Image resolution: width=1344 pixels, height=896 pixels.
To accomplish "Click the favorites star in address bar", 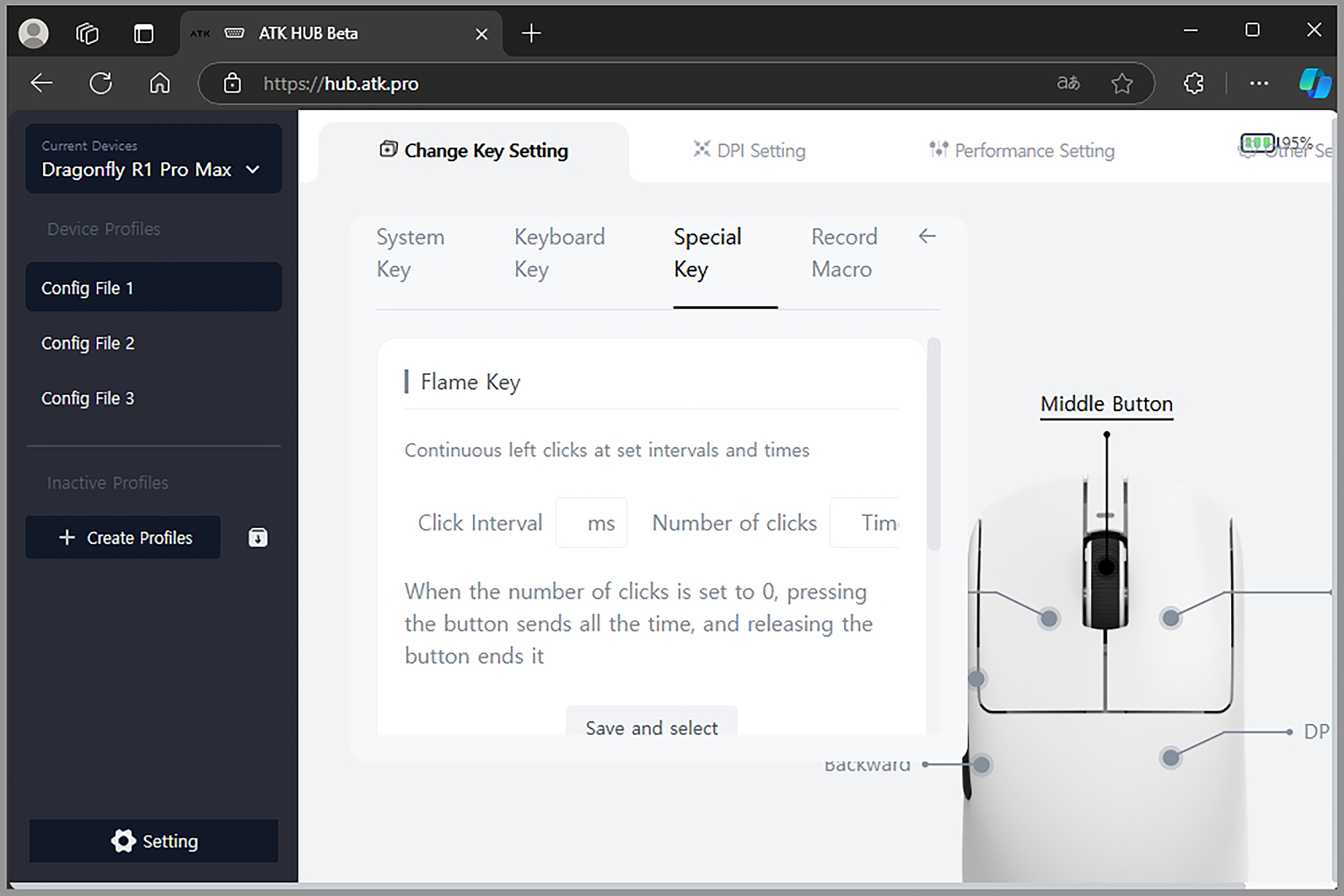I will [1122, 83].
